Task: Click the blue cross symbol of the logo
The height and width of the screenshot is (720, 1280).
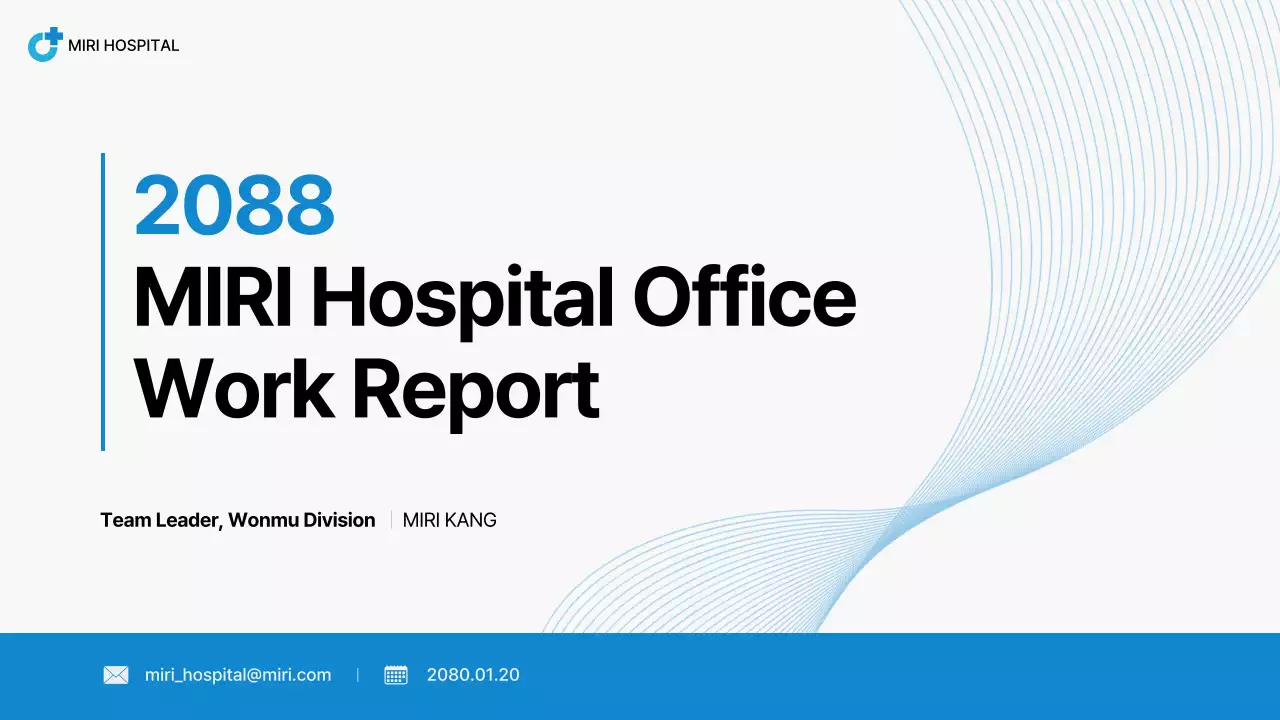Action: pos(54,34)
